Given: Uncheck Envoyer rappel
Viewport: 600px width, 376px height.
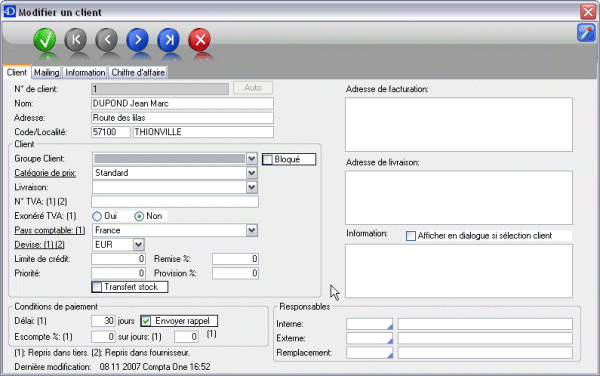Looking at the screenshot, I should coord(146,321).
